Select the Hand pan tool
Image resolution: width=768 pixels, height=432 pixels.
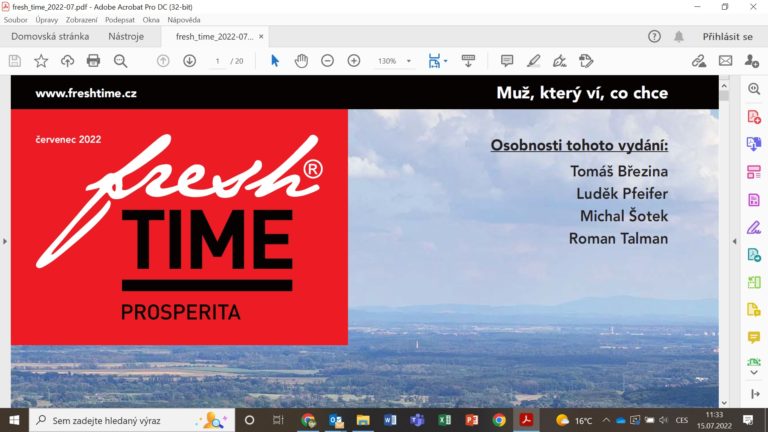pos(301,61)
